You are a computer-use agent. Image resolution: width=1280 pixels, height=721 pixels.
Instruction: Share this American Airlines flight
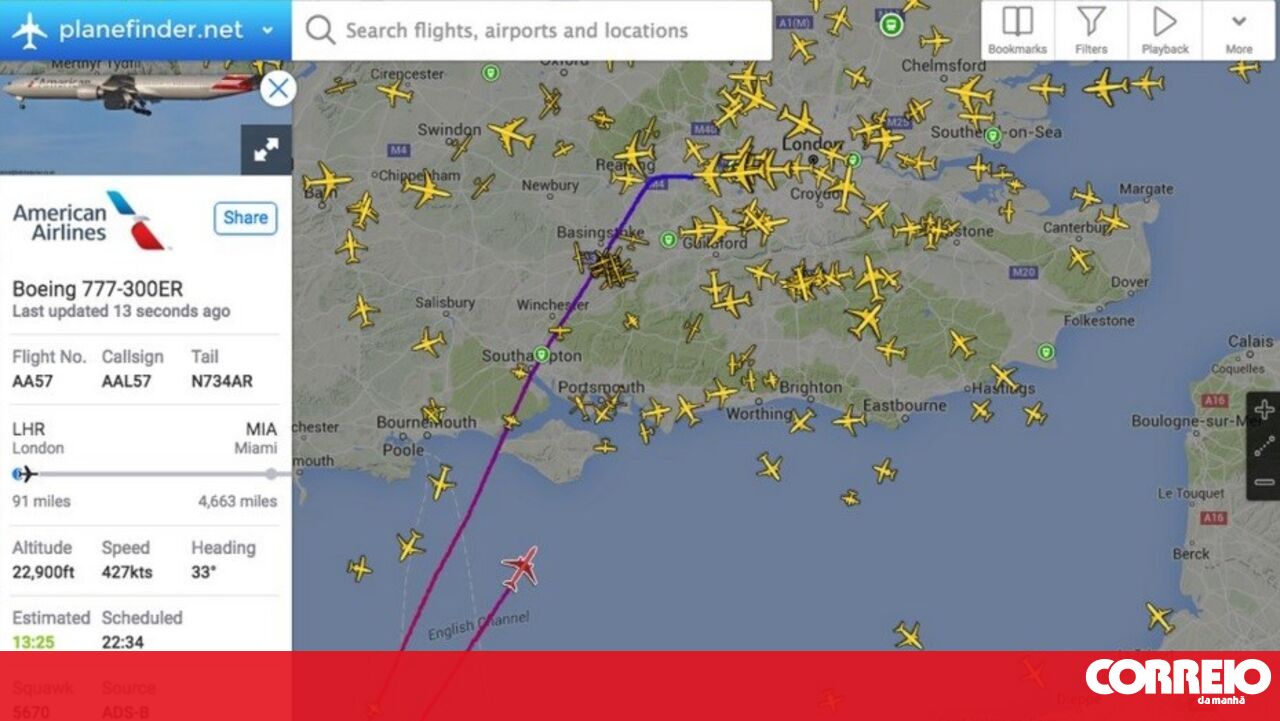245,218
